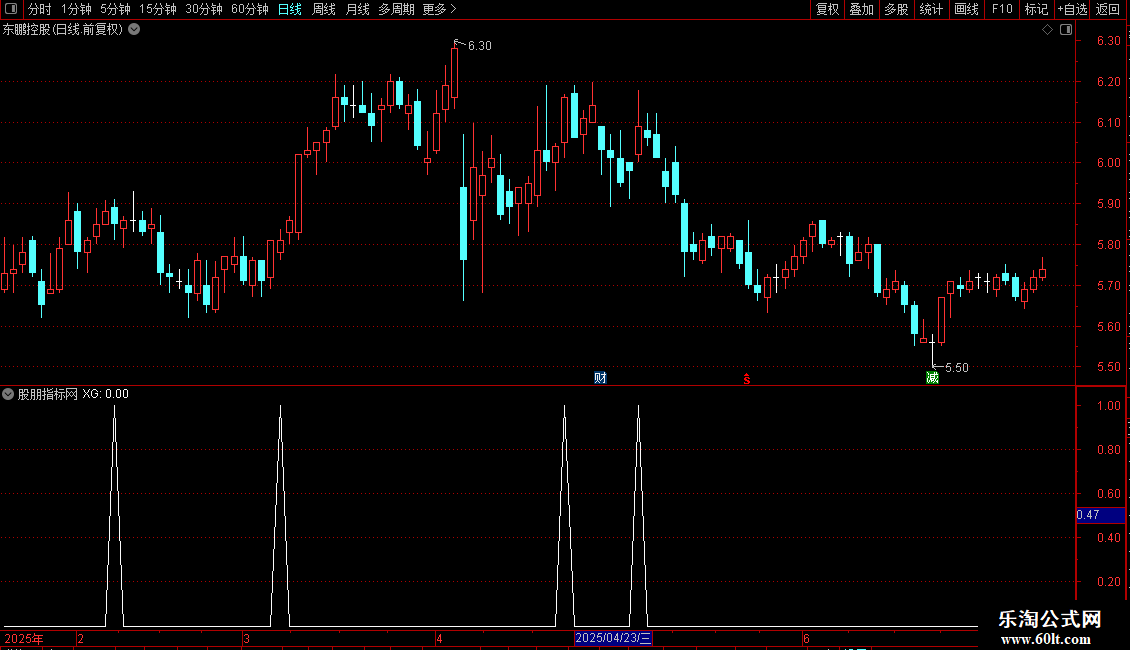Open 多股 multi-stock view
Viewport: 1130px width, 650px height.
[896, 9]
